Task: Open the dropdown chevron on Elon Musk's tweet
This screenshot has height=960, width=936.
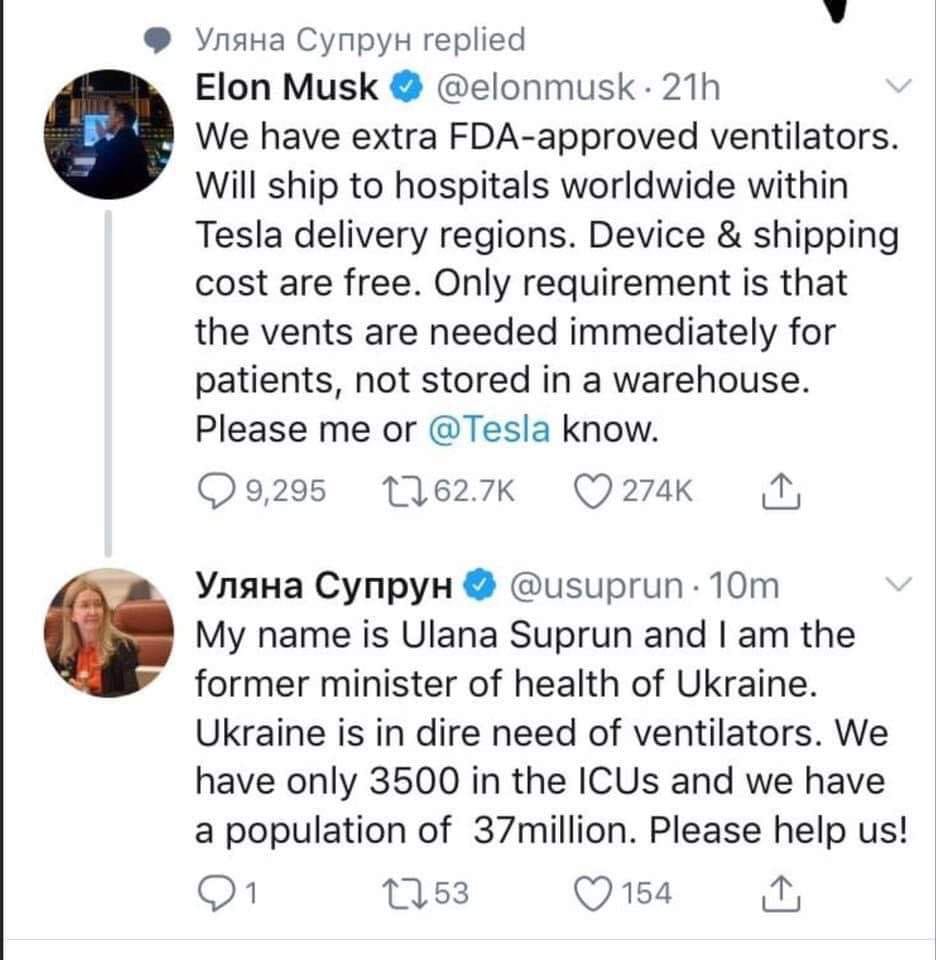Action: 898,88
